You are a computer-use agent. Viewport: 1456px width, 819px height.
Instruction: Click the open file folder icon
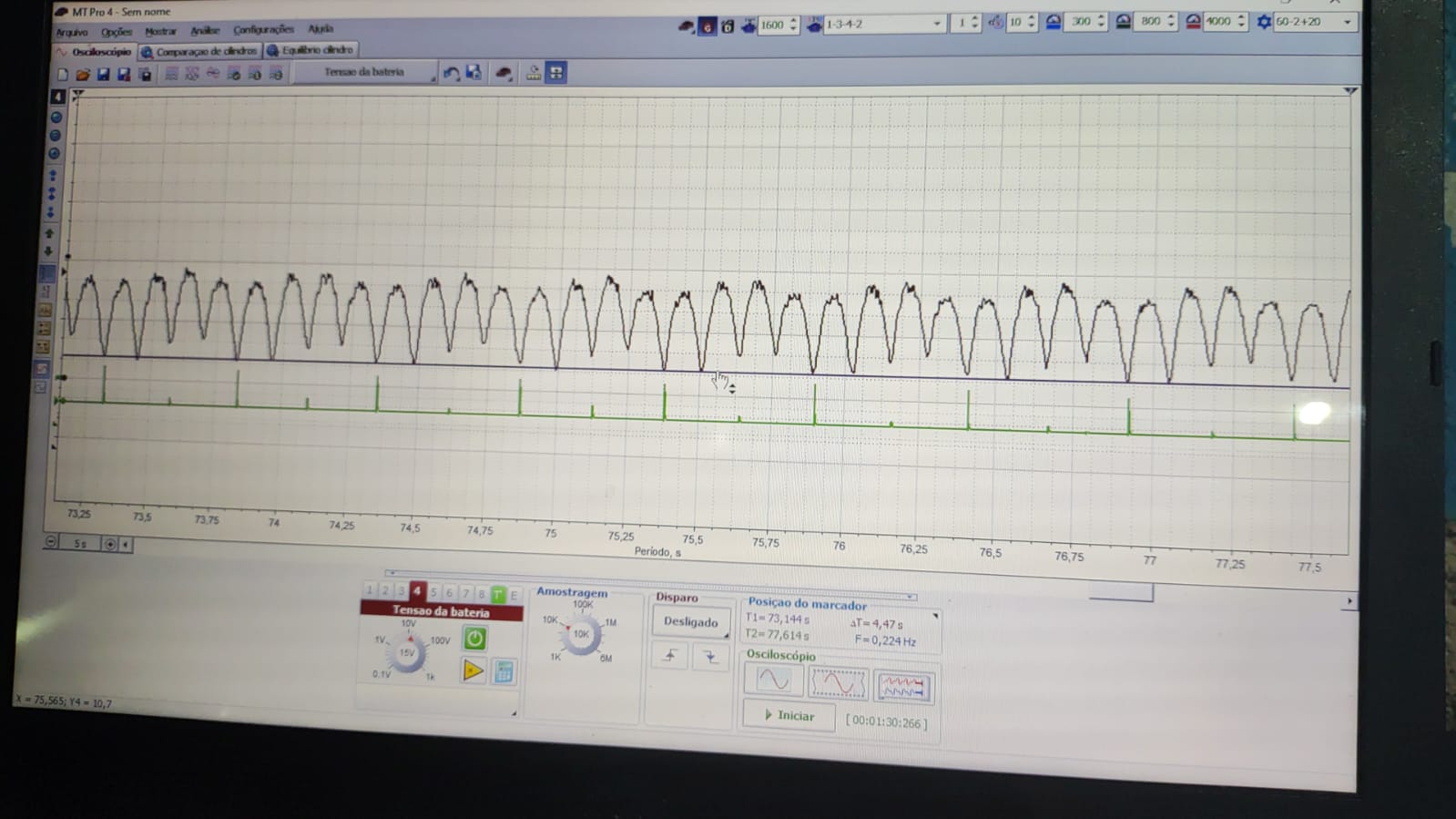pyautogui.click(x=82, y=75)
